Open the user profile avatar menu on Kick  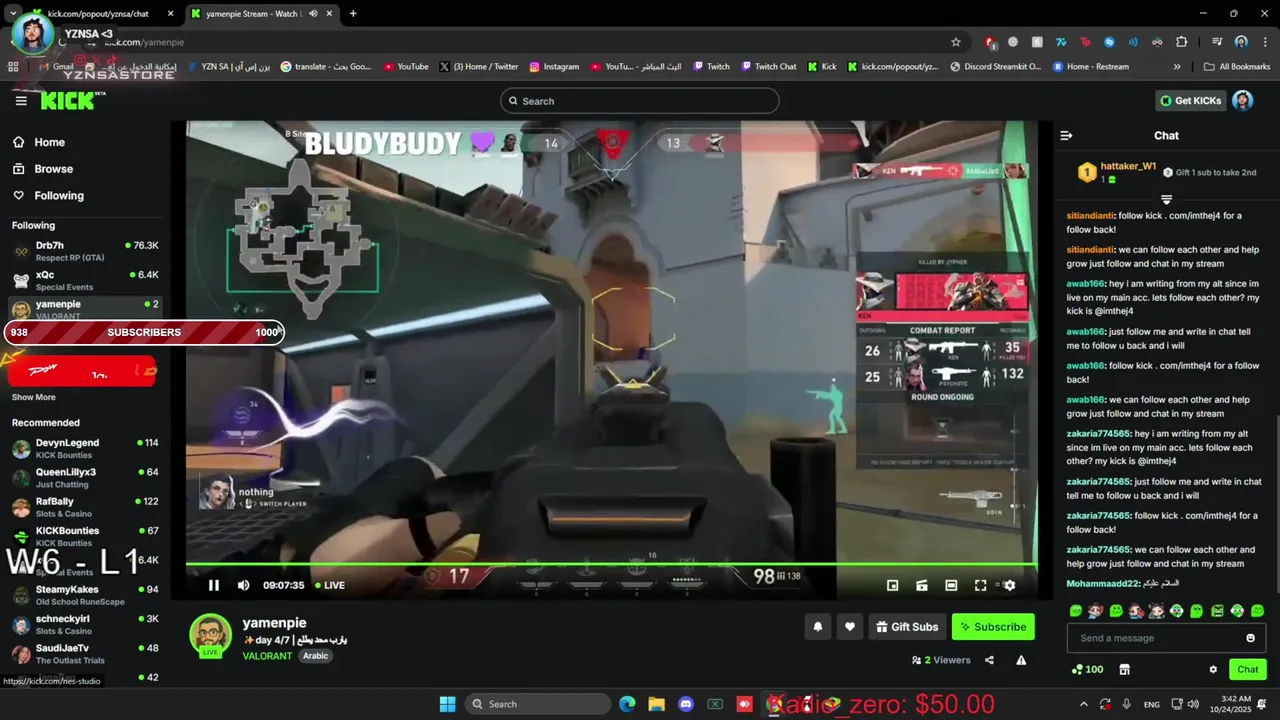tap(1243, 100)
